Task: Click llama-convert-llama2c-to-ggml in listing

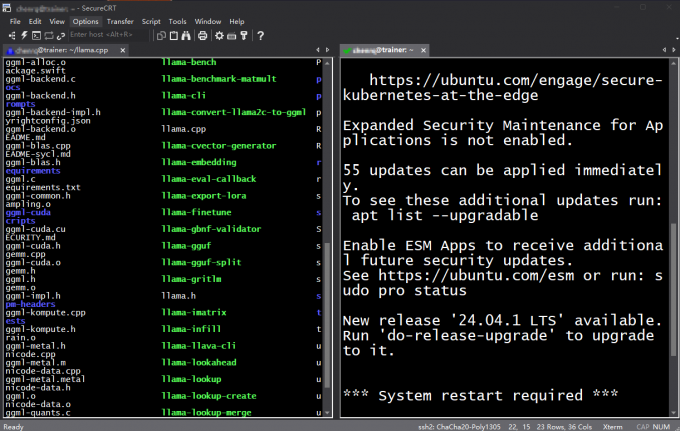Action: 234,112
